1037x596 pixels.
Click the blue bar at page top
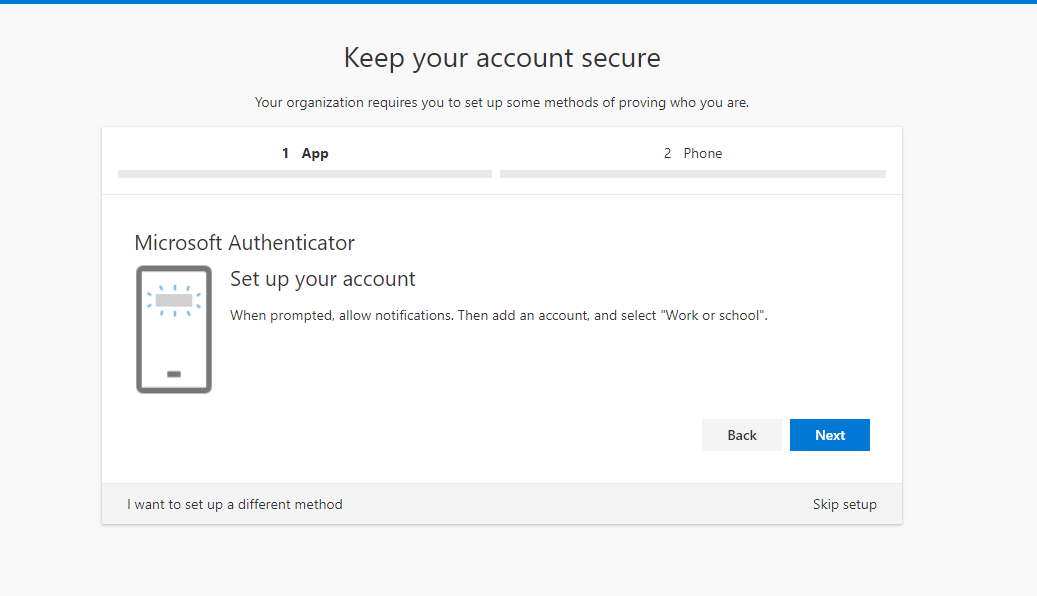[518, 2]
